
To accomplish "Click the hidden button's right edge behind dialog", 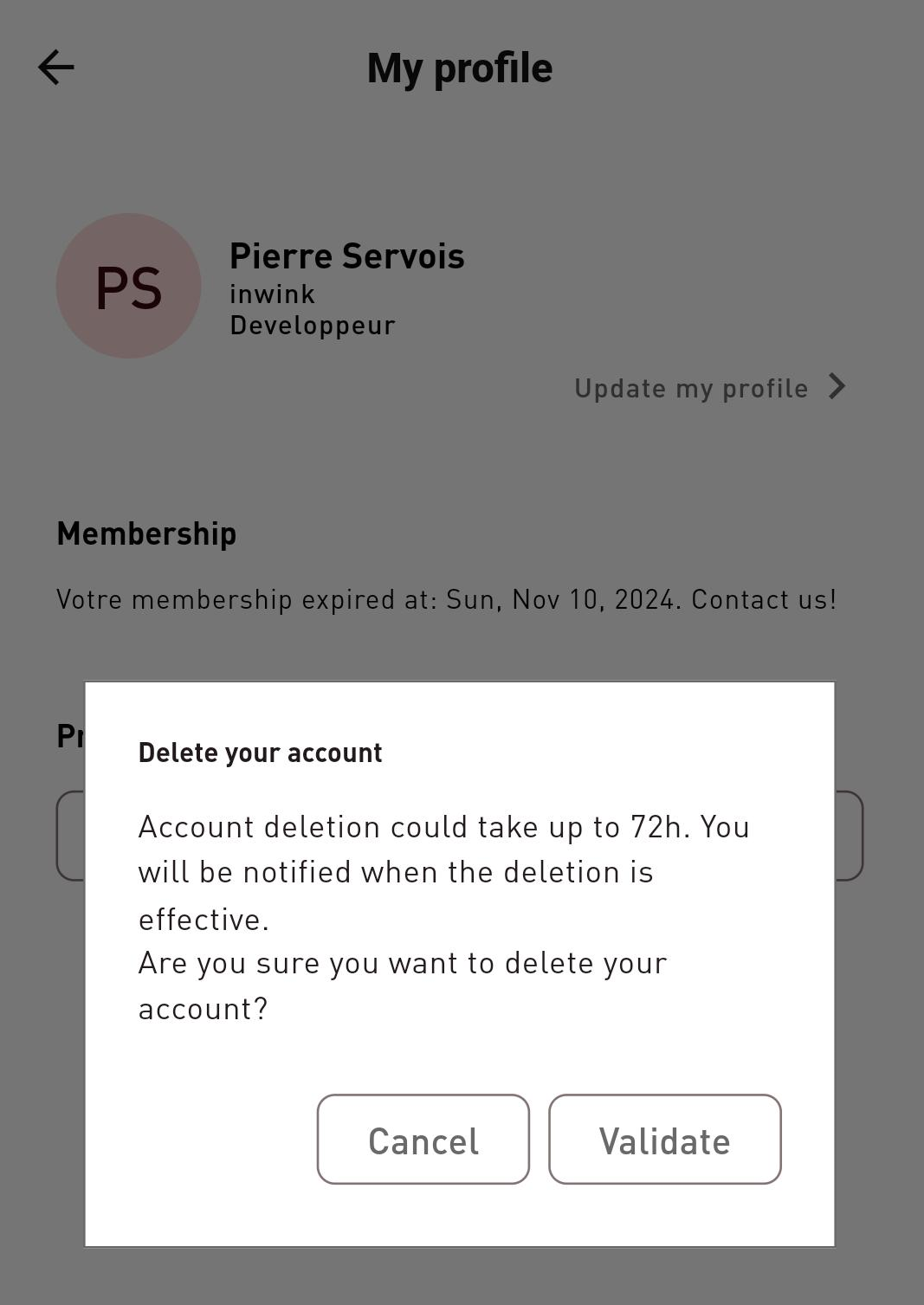I will click(850, 836).
